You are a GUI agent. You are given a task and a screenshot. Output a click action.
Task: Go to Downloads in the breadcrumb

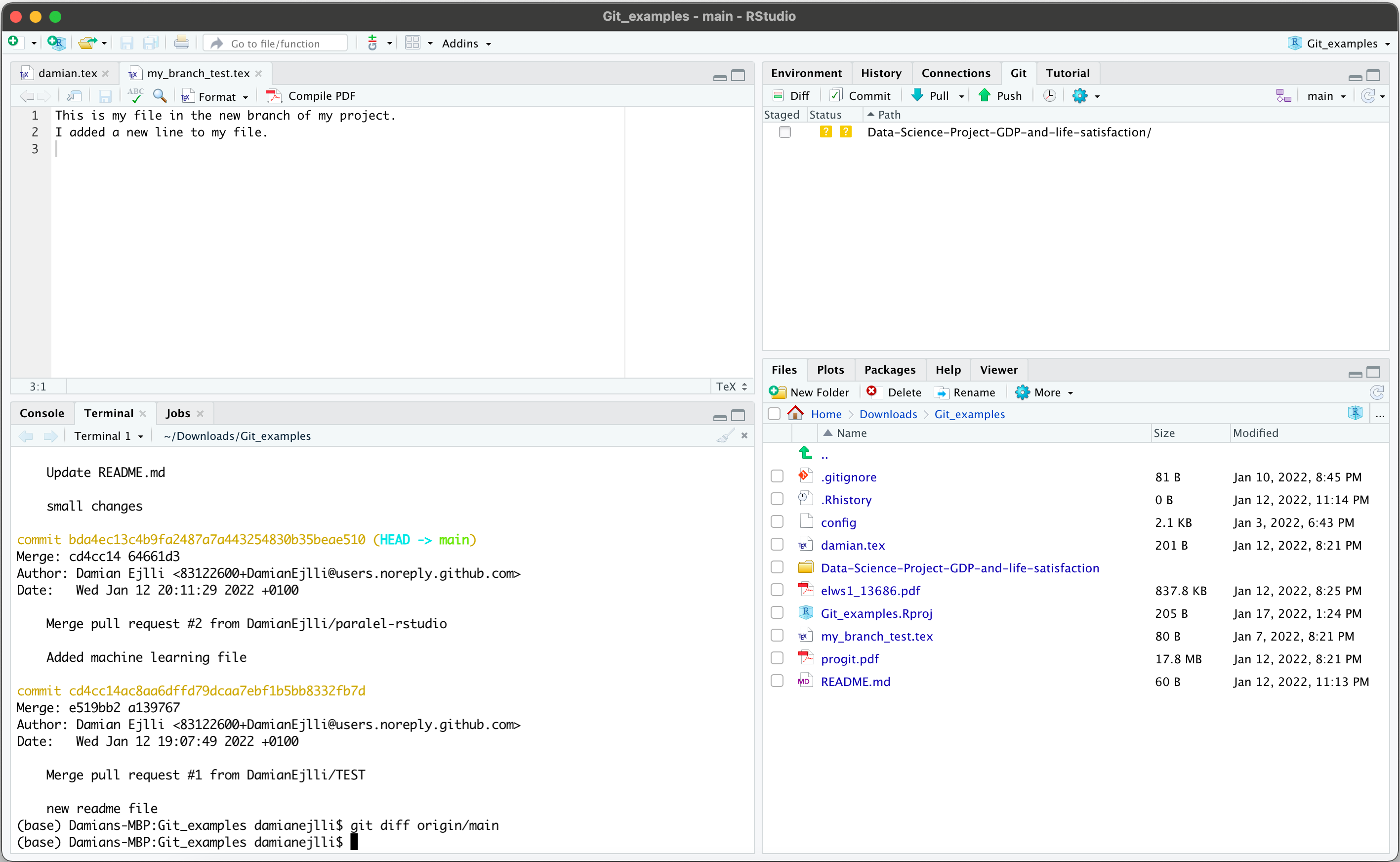pyautogui.click(x=888, y=415)
